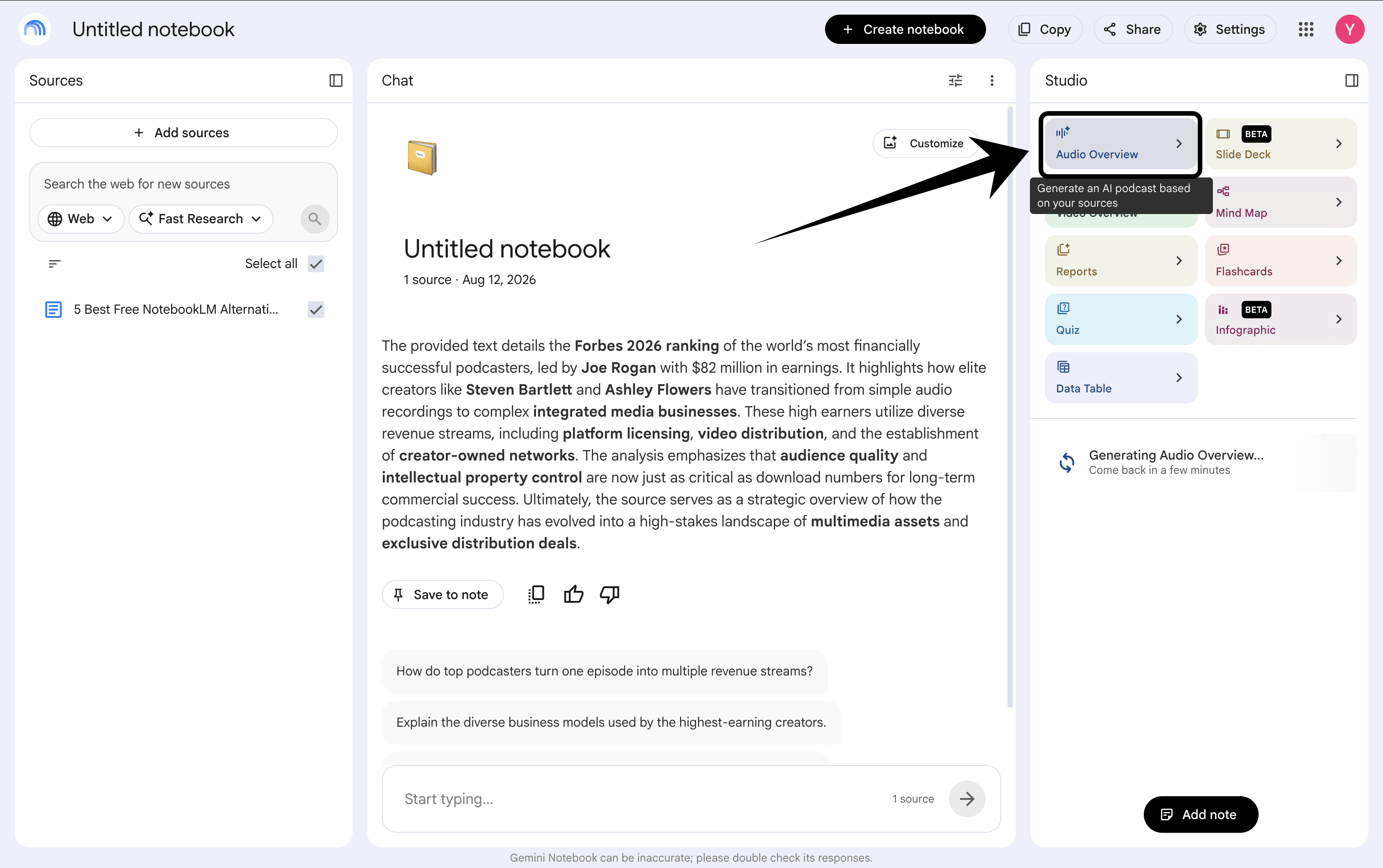Screen dimensions: 1383x868
Task: Generate an Infographic
Action: click(x=1281, y=319)
